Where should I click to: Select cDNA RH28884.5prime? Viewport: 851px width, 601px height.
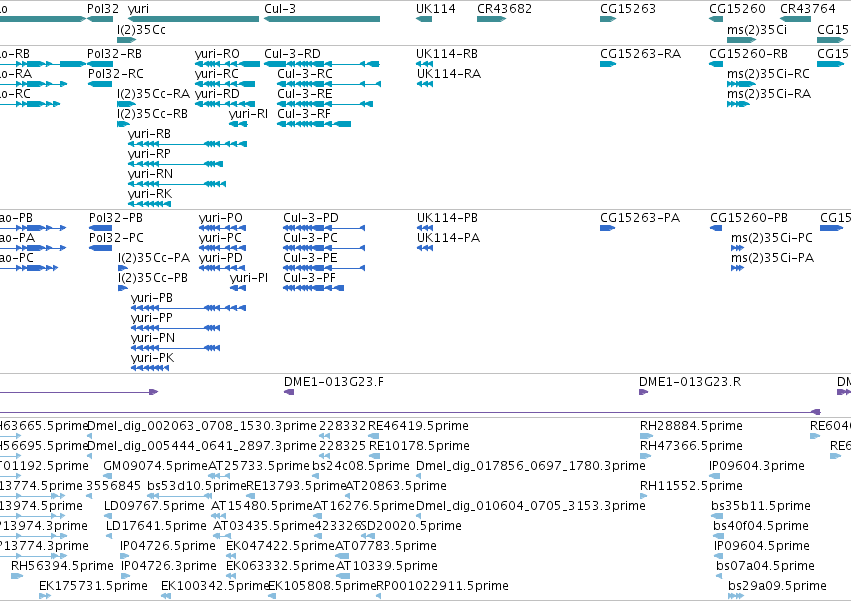[x=646, y=436]
